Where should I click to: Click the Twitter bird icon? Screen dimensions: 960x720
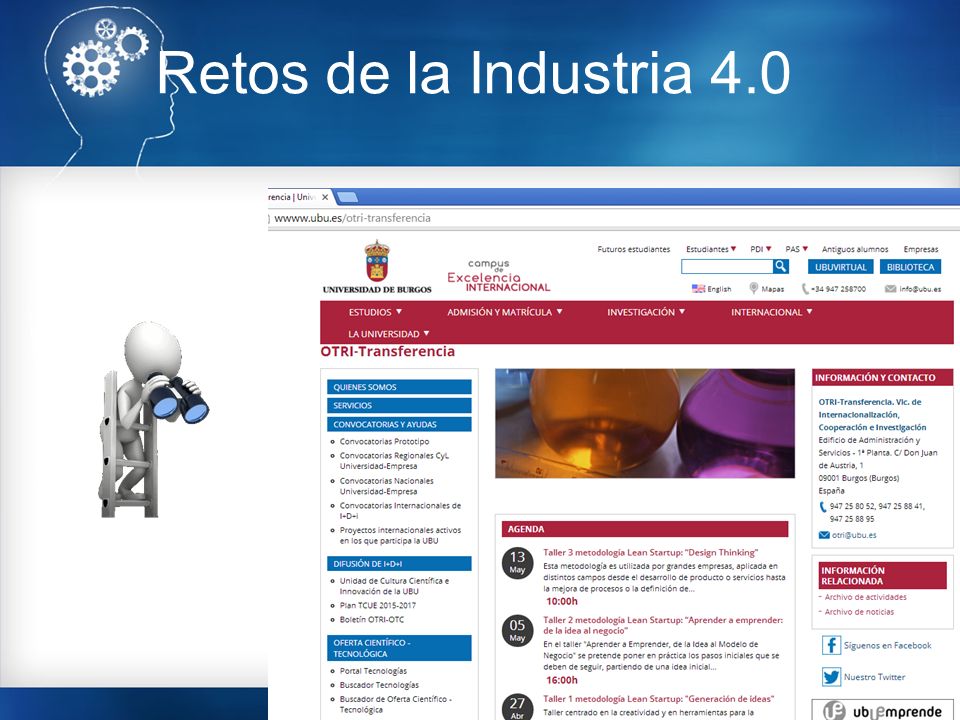(x=831, y=677)
